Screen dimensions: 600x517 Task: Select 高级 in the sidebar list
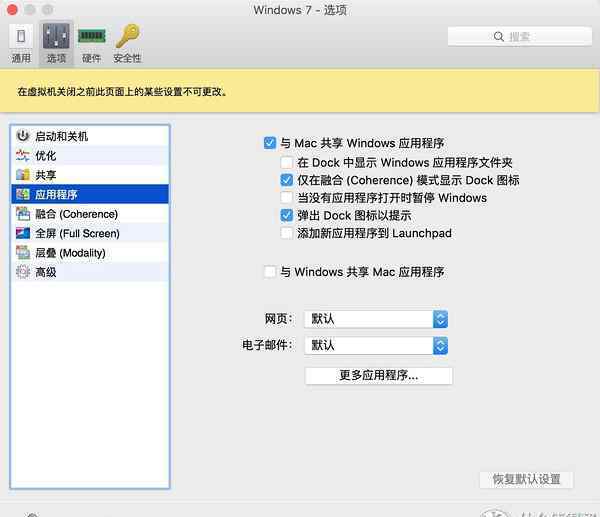click(90, 272)
